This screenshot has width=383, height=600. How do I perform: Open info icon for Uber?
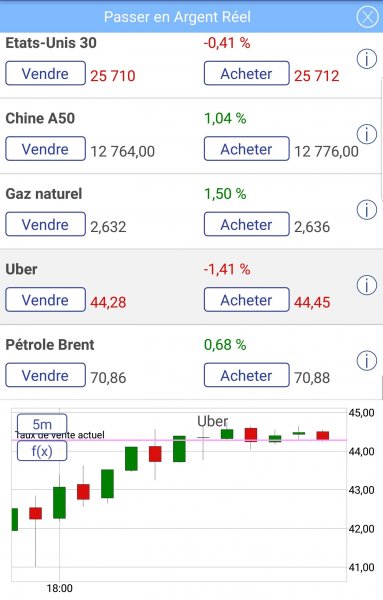tap(367, 285)
